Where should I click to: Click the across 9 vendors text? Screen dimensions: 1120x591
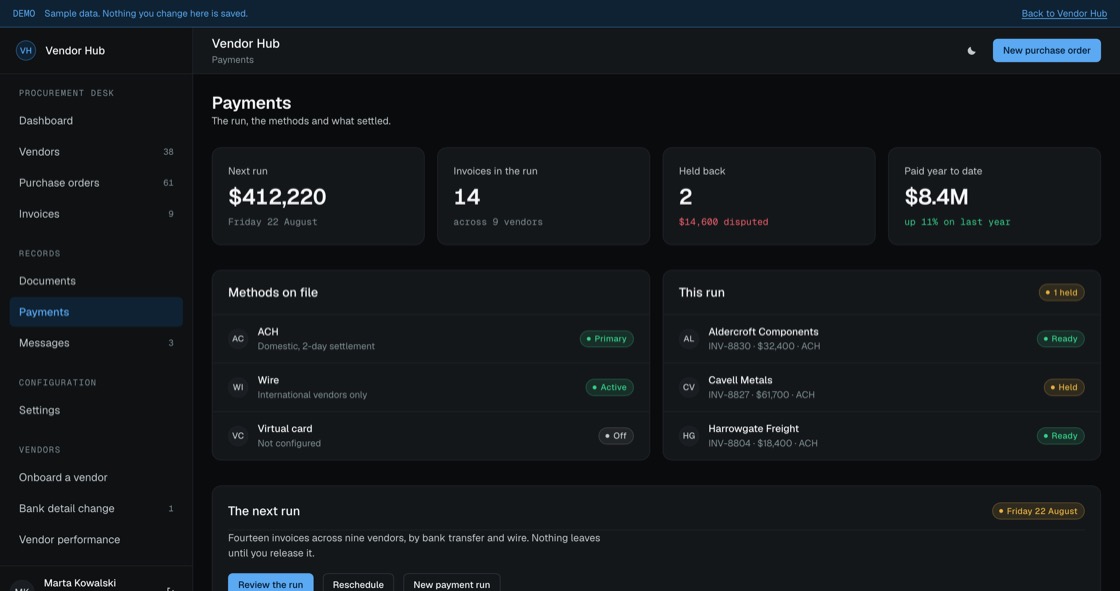[x=498, y=222]
